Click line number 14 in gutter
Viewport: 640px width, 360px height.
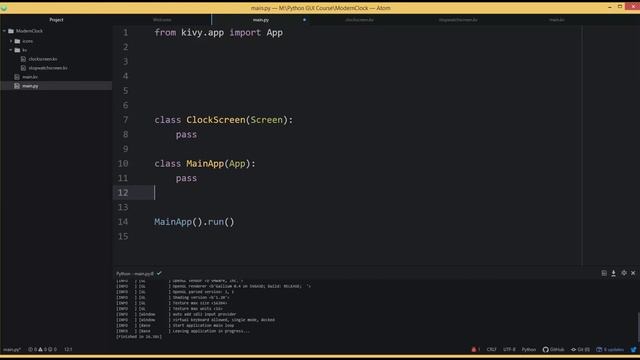123,222
